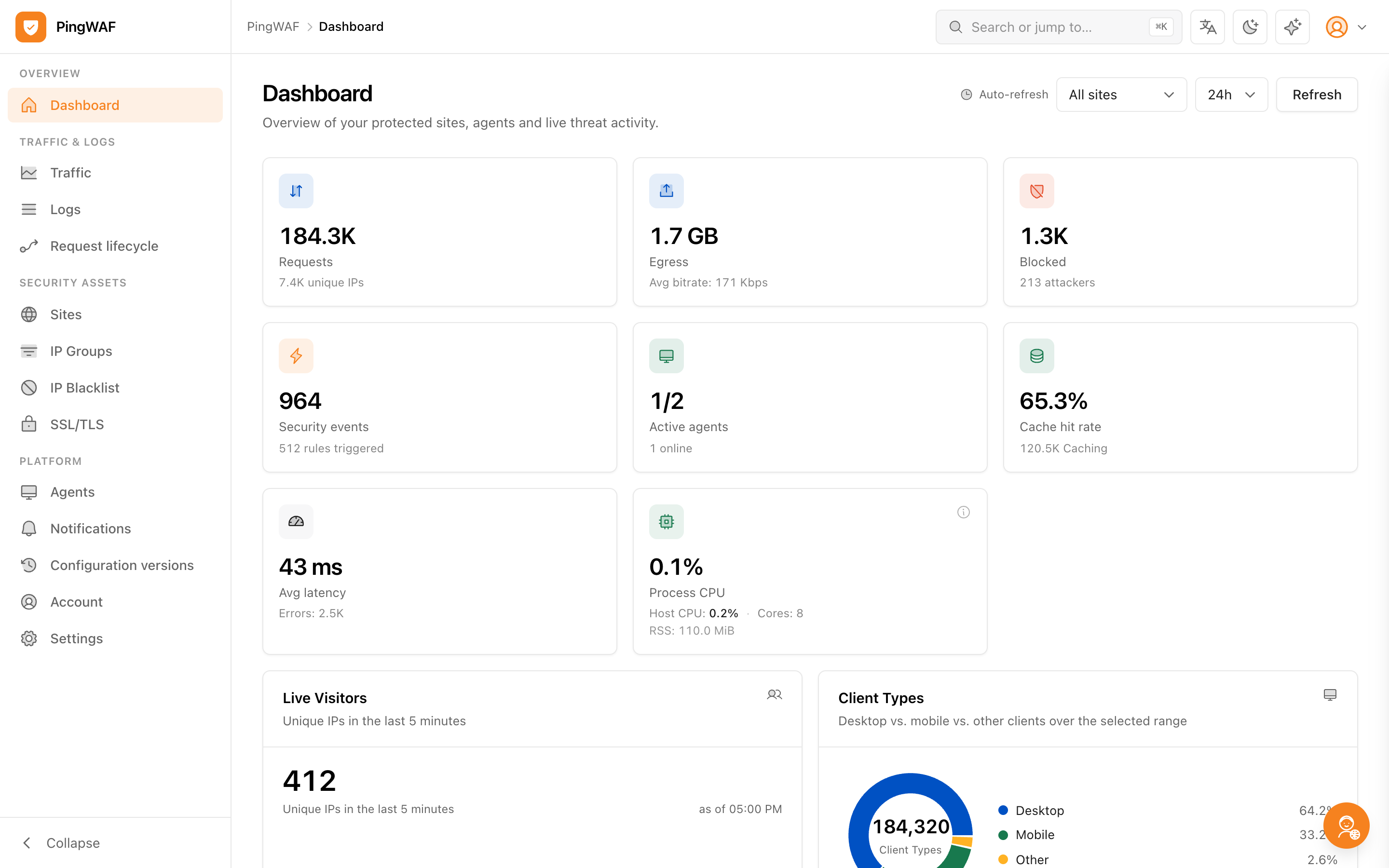Open IP Blacklist page
The image size is (1389, 868).
pos(115,388)
